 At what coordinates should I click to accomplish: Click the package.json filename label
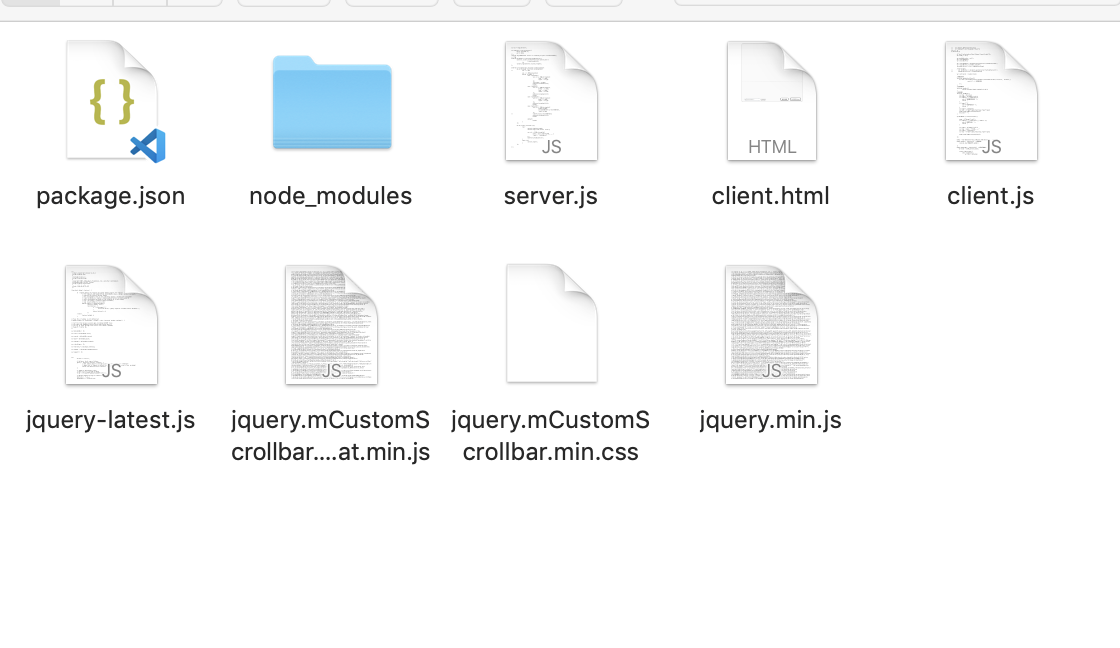tap(110, 196)
